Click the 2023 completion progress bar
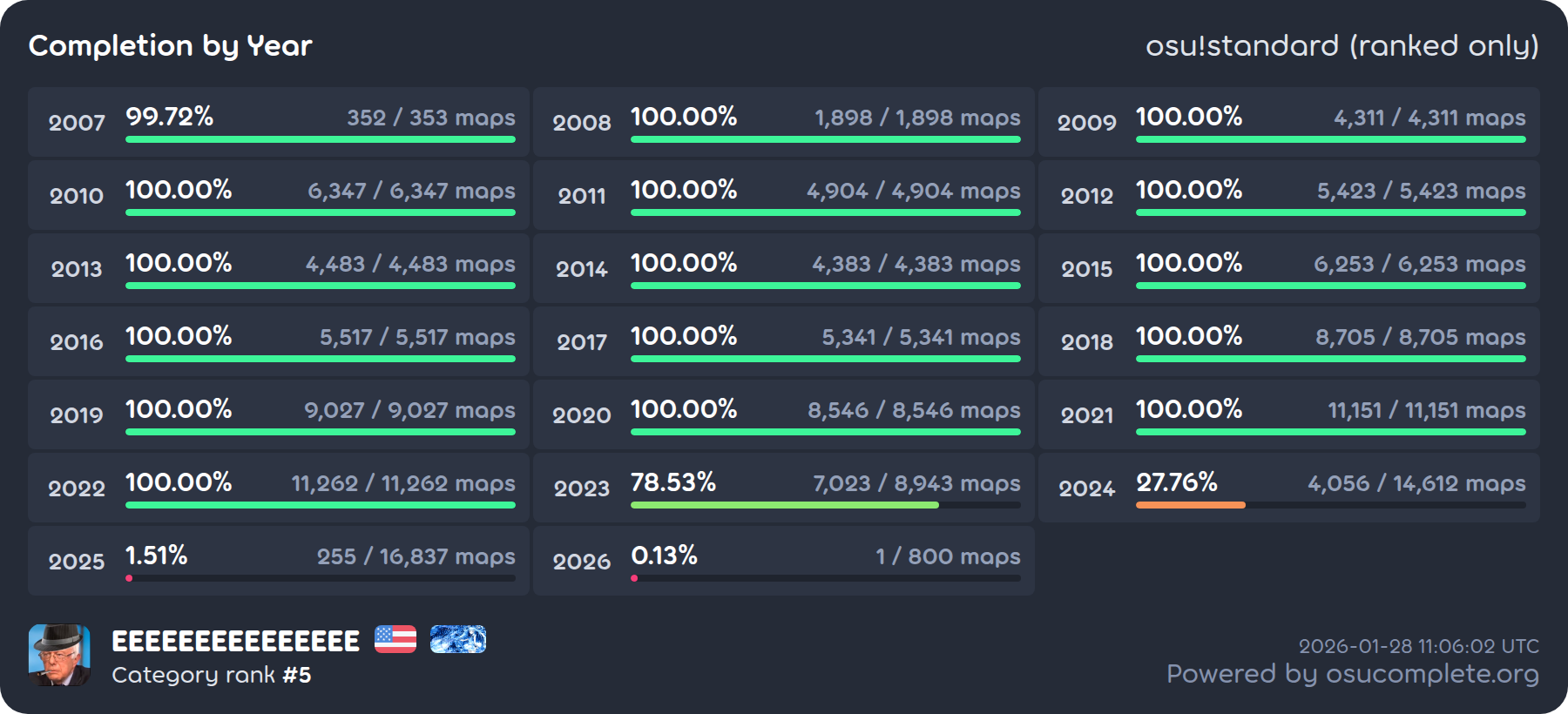This screenshot has width=1568, height=714. tap(825, 505)
